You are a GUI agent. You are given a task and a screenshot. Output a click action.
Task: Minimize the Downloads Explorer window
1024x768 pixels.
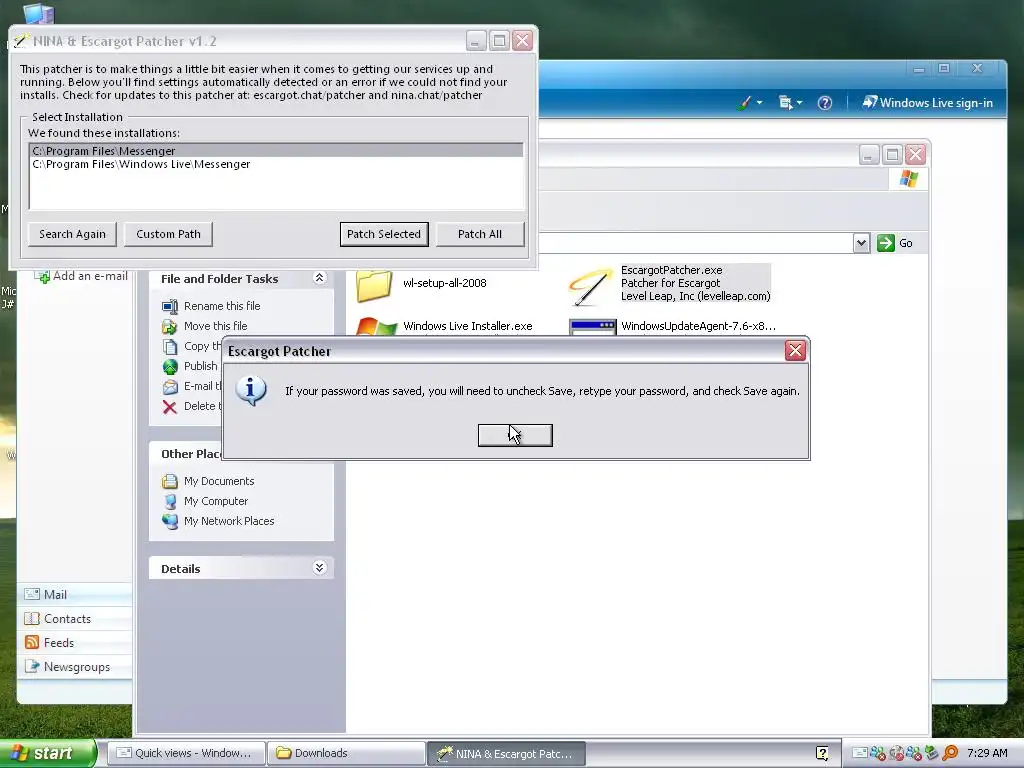[x=869, y=155]
